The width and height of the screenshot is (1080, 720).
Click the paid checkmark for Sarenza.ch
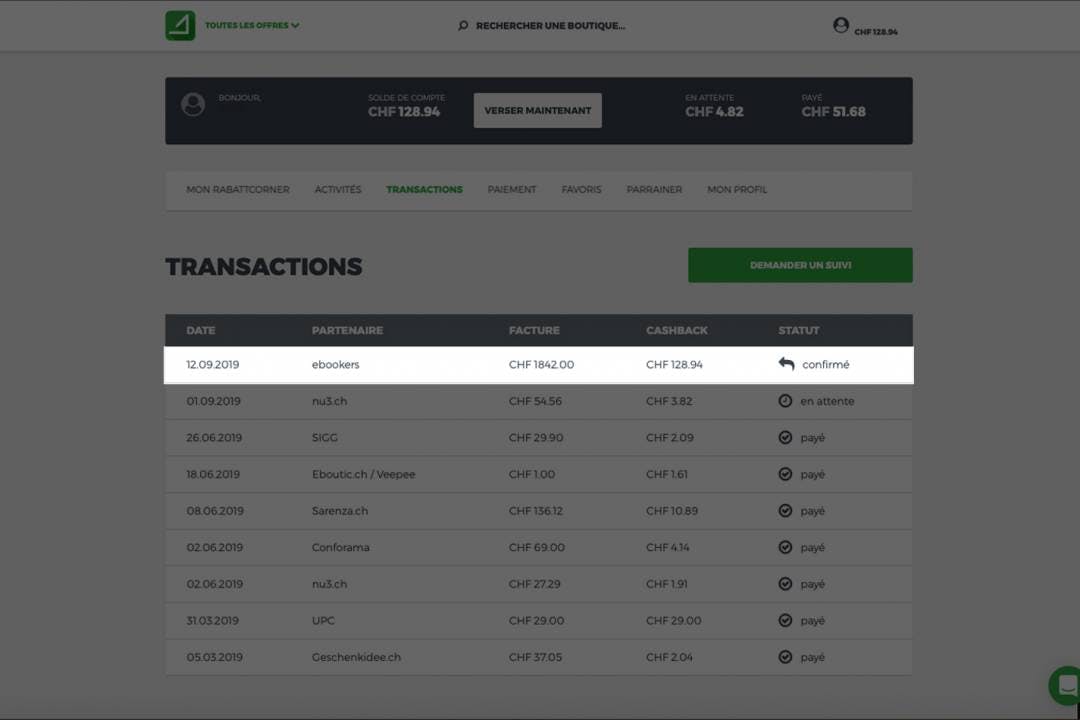(x=786, y=510)
